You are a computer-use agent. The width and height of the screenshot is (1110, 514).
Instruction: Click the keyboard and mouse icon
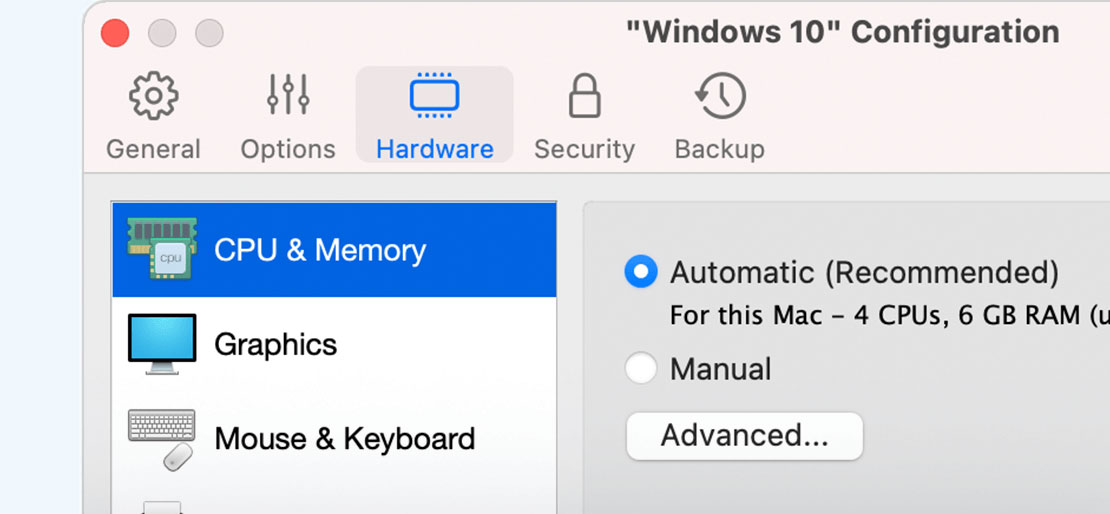point(162,439)
